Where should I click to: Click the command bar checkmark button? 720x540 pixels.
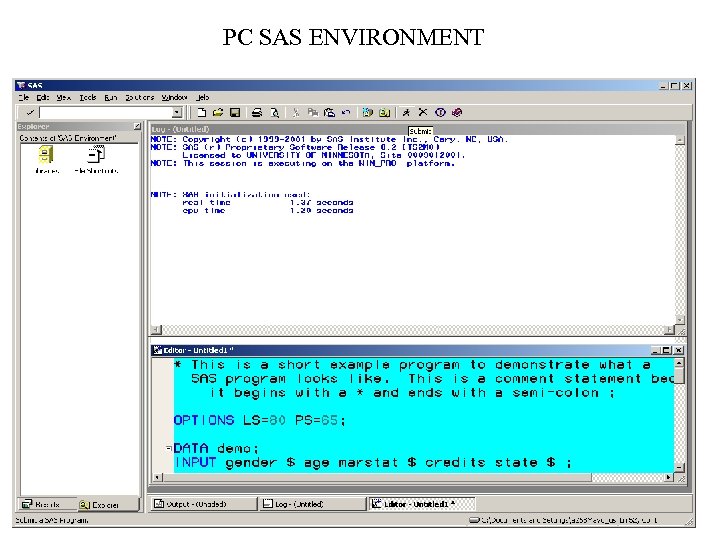click(x=30, y=112)
